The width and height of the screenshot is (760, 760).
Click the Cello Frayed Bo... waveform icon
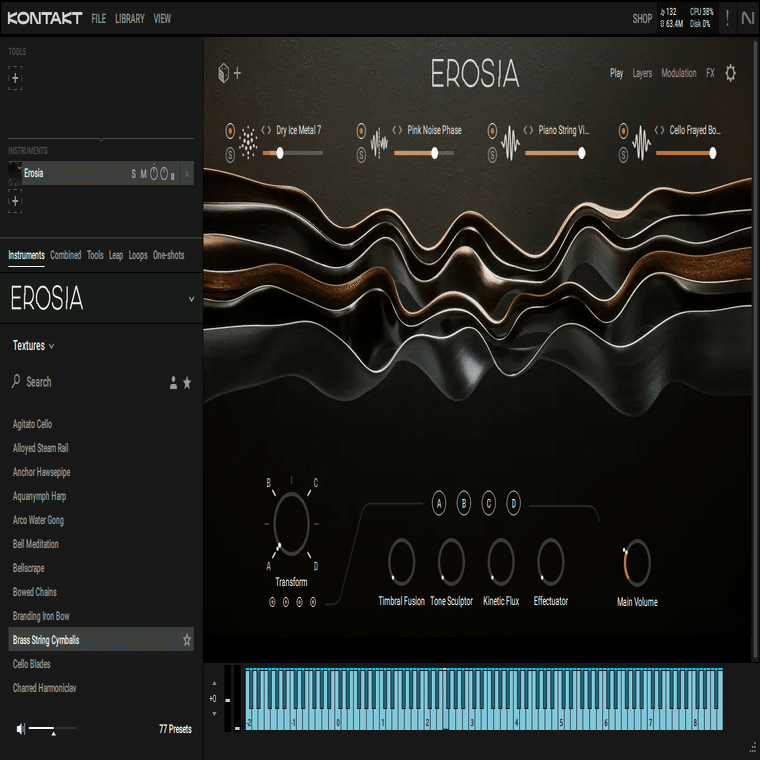tap(641, 142)
